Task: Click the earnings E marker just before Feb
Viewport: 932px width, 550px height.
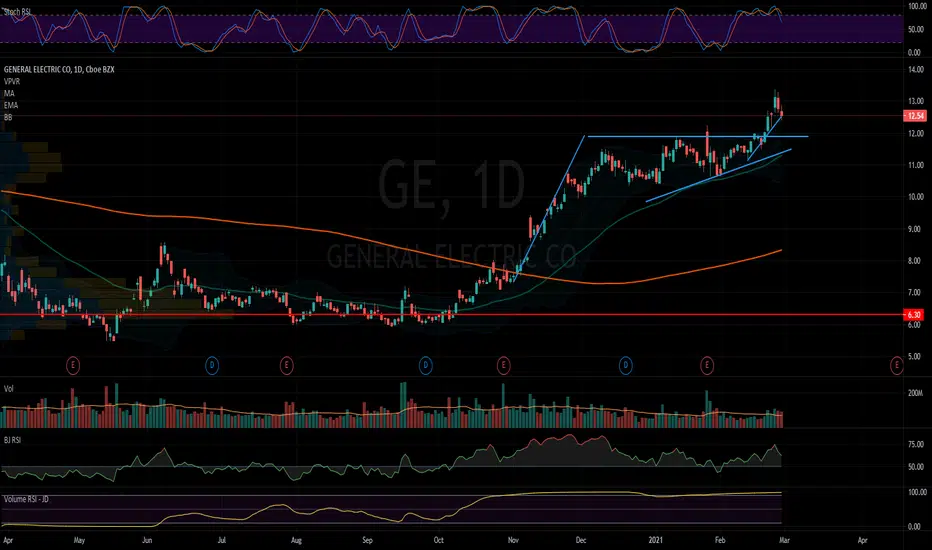Action: tap(707, 365)
